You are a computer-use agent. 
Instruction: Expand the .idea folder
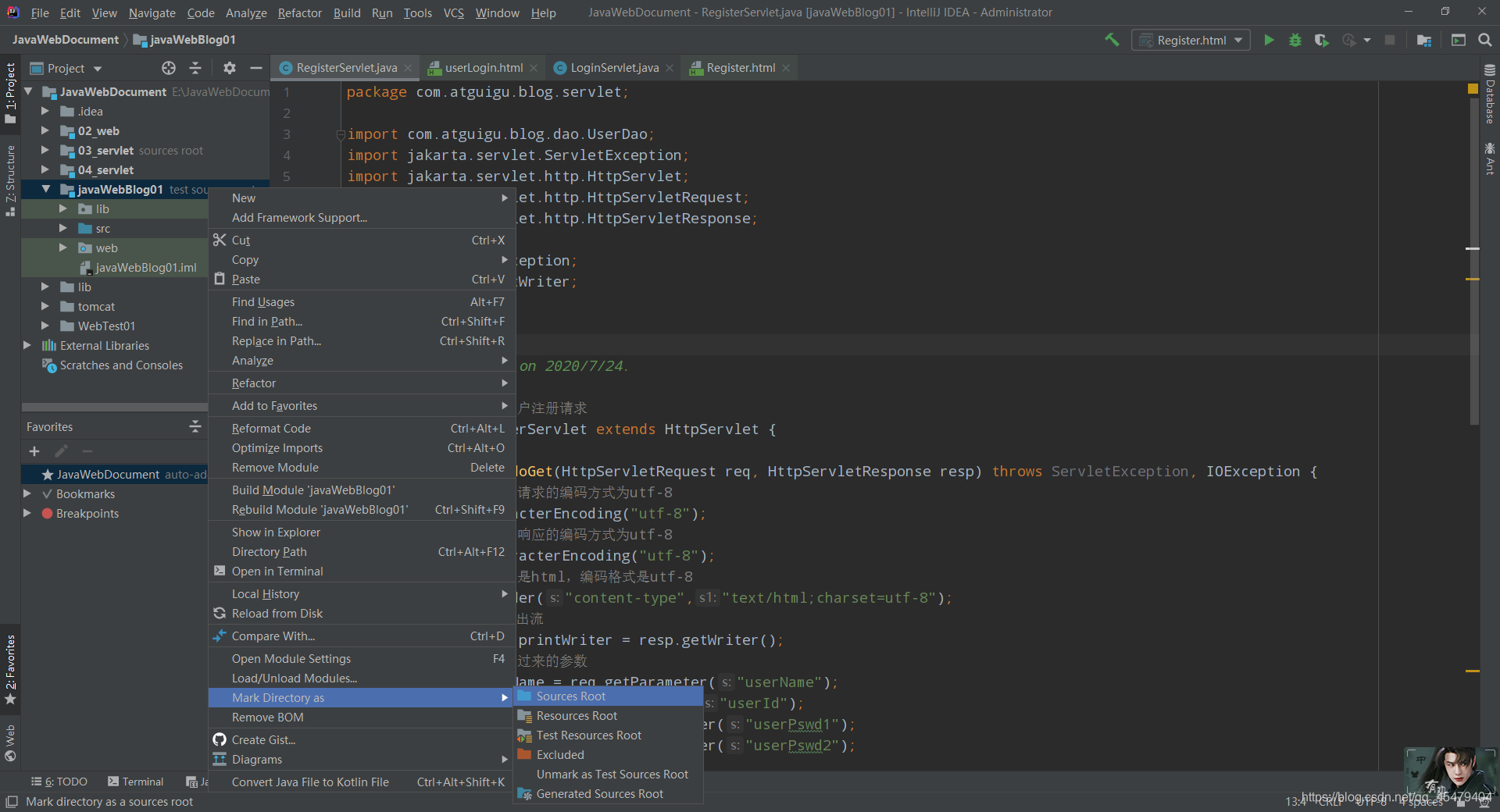click(45, 111)
